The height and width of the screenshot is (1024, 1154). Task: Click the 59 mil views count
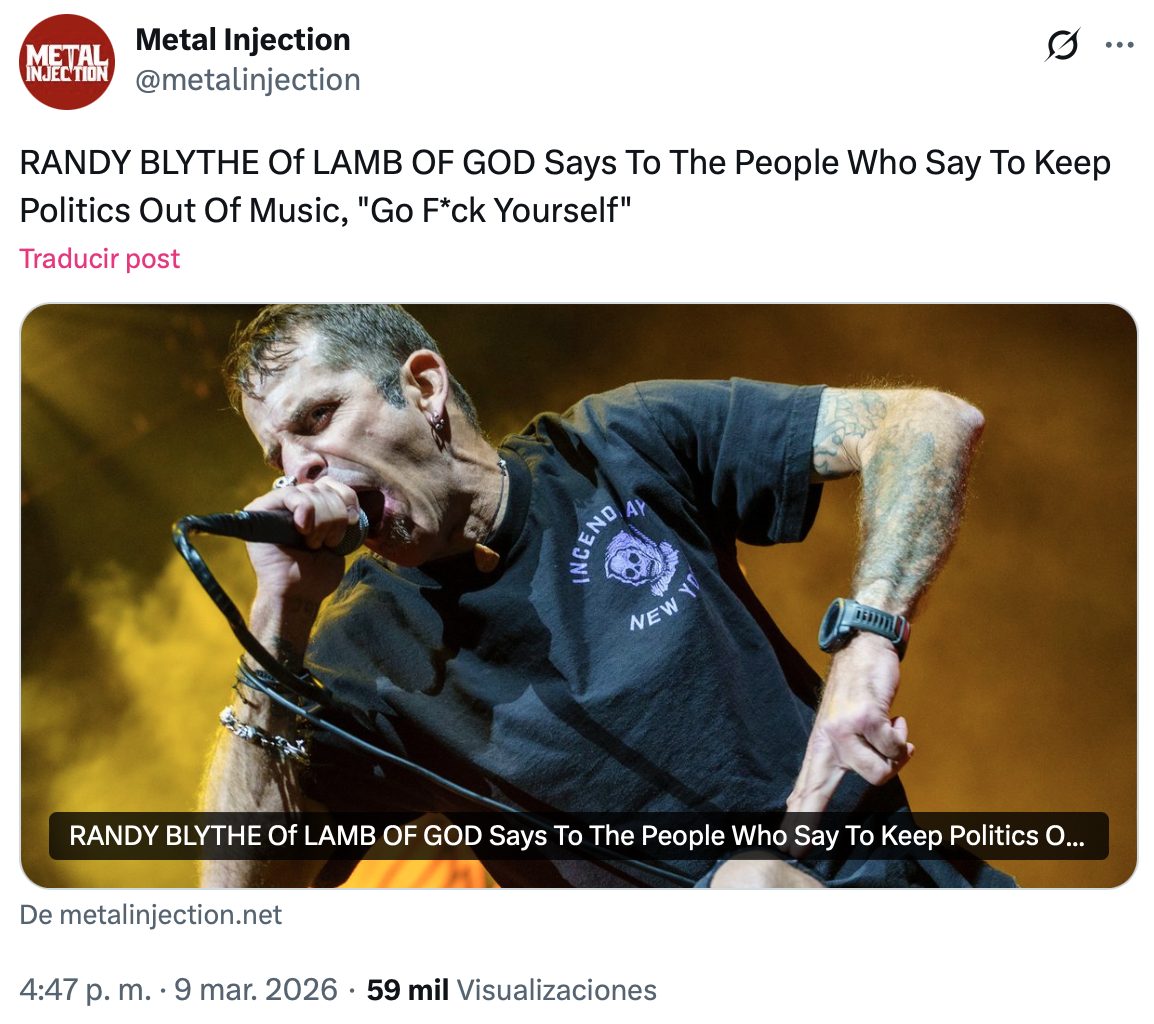[x=407, y=990]
